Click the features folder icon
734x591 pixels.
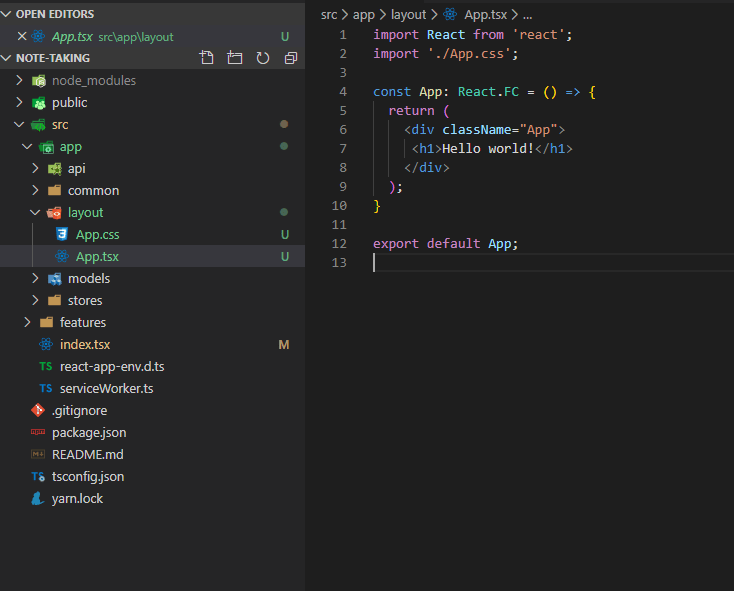[x=46, y=322]
